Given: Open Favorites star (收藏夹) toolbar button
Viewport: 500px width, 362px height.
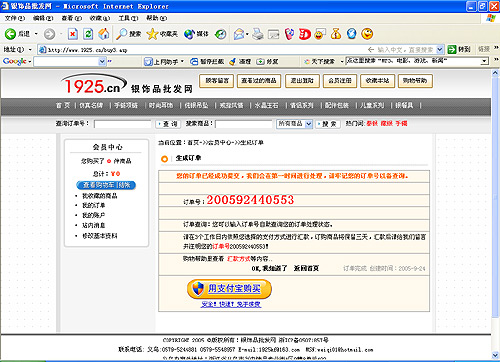Looking at the screenshot, I should [162, 34].
